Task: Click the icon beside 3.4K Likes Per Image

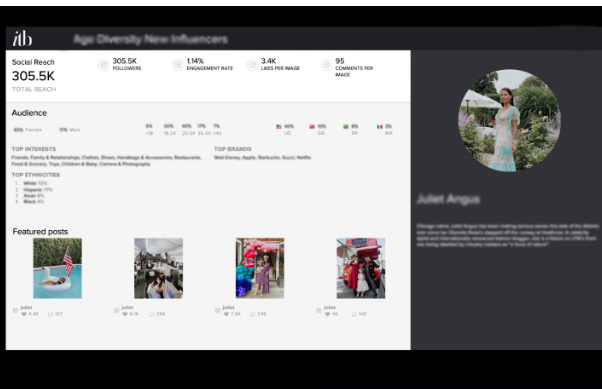Action: click(252, 65)
